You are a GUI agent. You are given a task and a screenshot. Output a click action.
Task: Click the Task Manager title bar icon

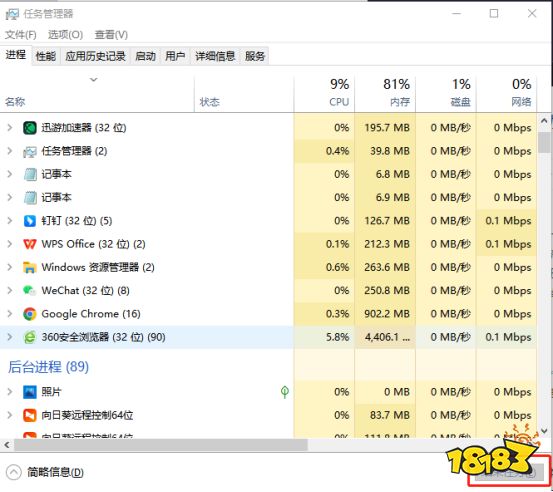[x=12, y=14]
